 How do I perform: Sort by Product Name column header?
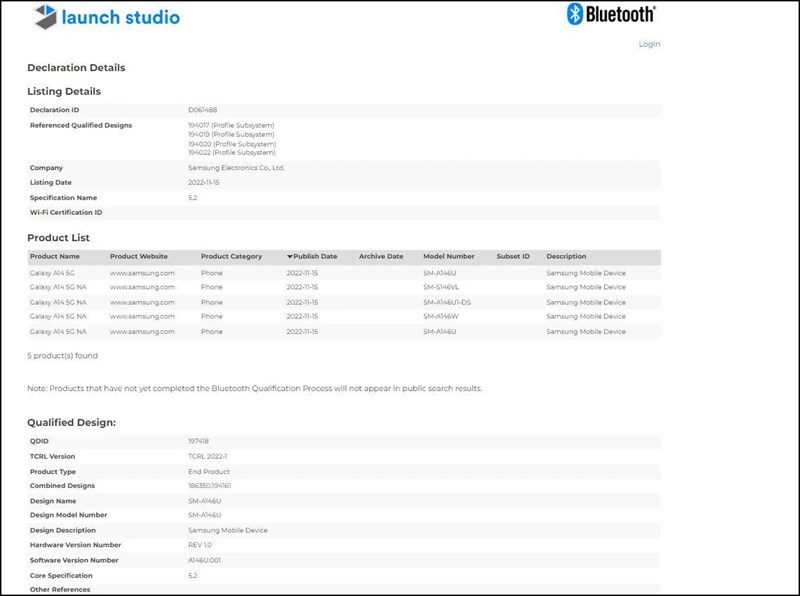(55, 256)
